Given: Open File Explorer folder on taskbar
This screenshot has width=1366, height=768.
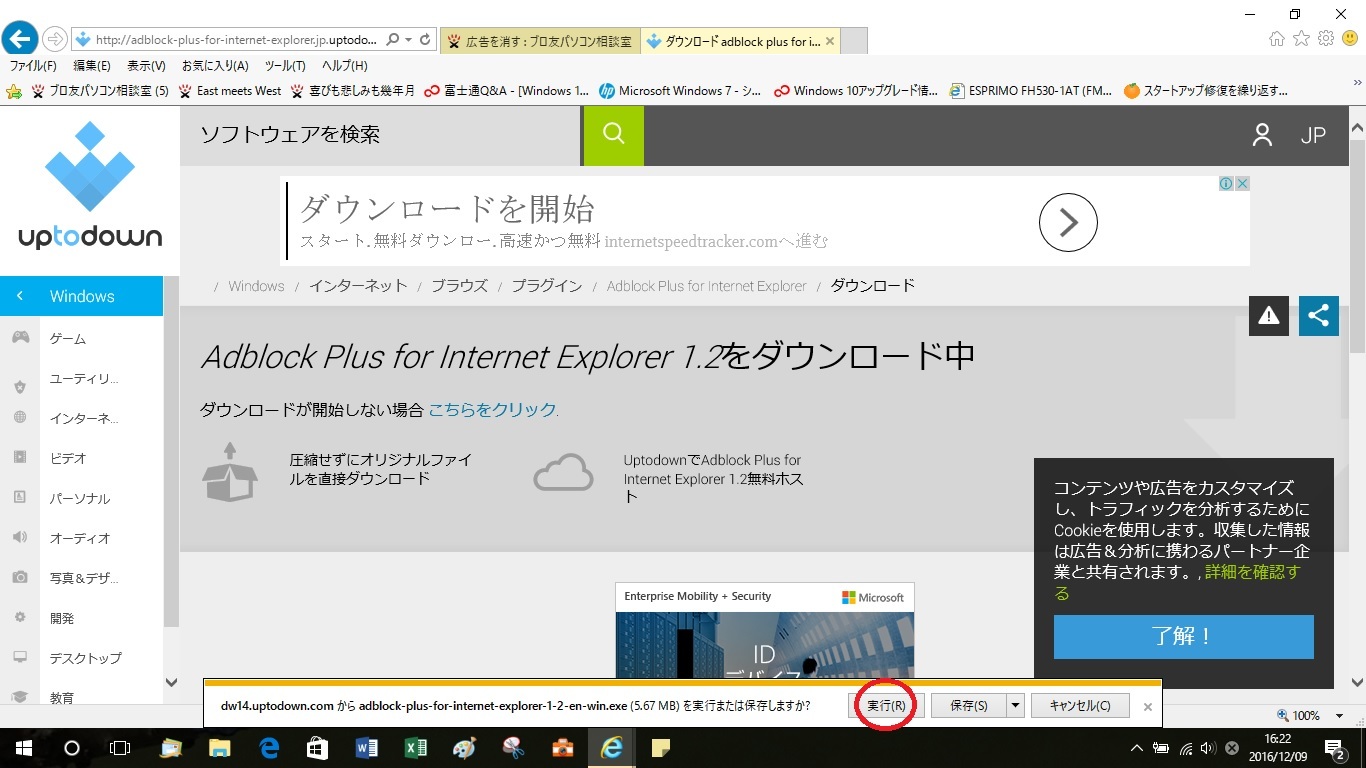Looking at the screenshot, I should (219, 748).
